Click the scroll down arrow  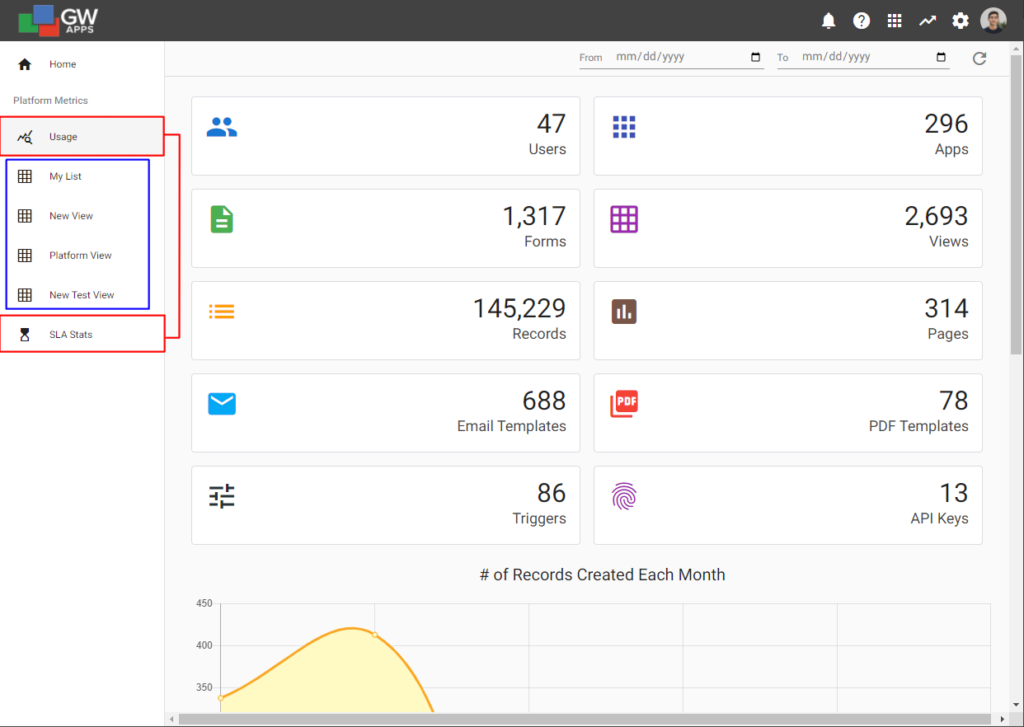coord(1016,705)
